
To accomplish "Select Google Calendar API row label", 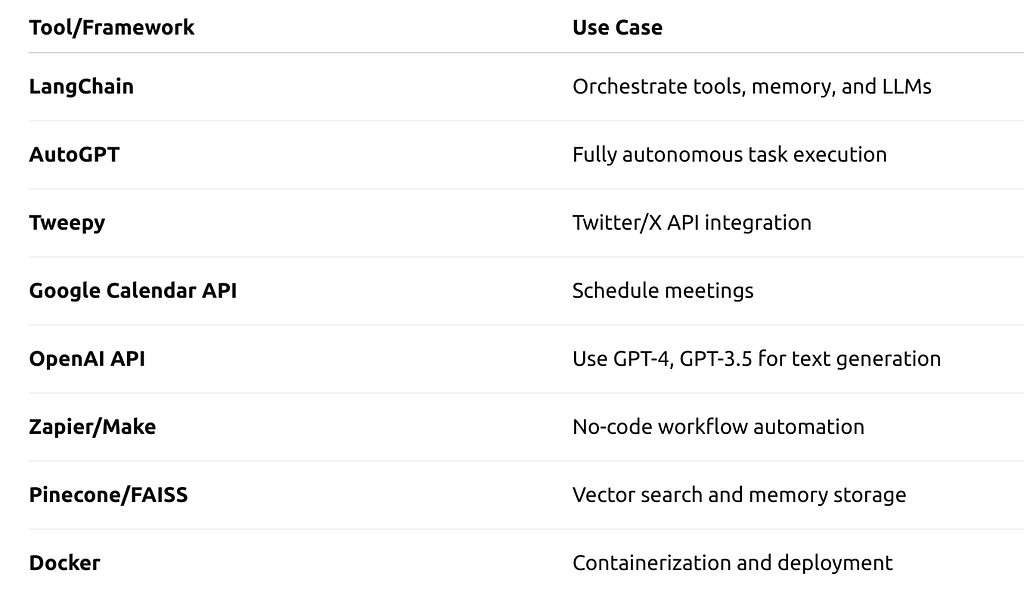I will (x=133, y=291).
